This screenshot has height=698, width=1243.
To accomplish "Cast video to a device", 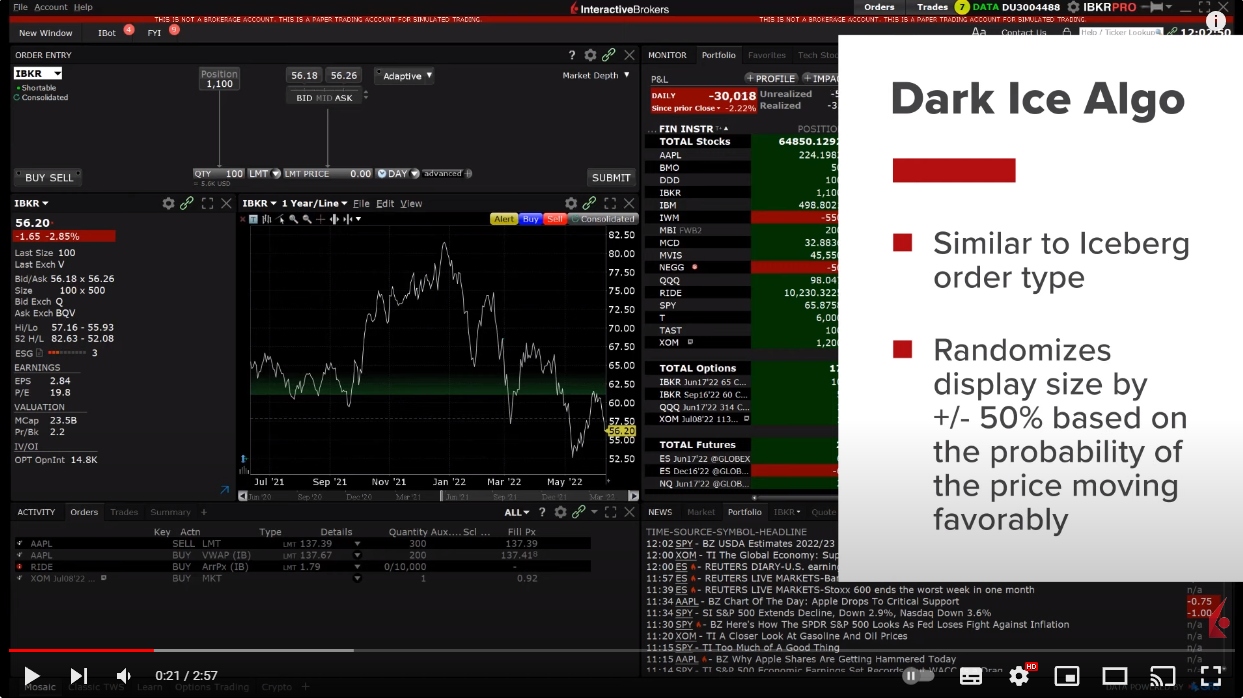I will tap(1163, 676).
